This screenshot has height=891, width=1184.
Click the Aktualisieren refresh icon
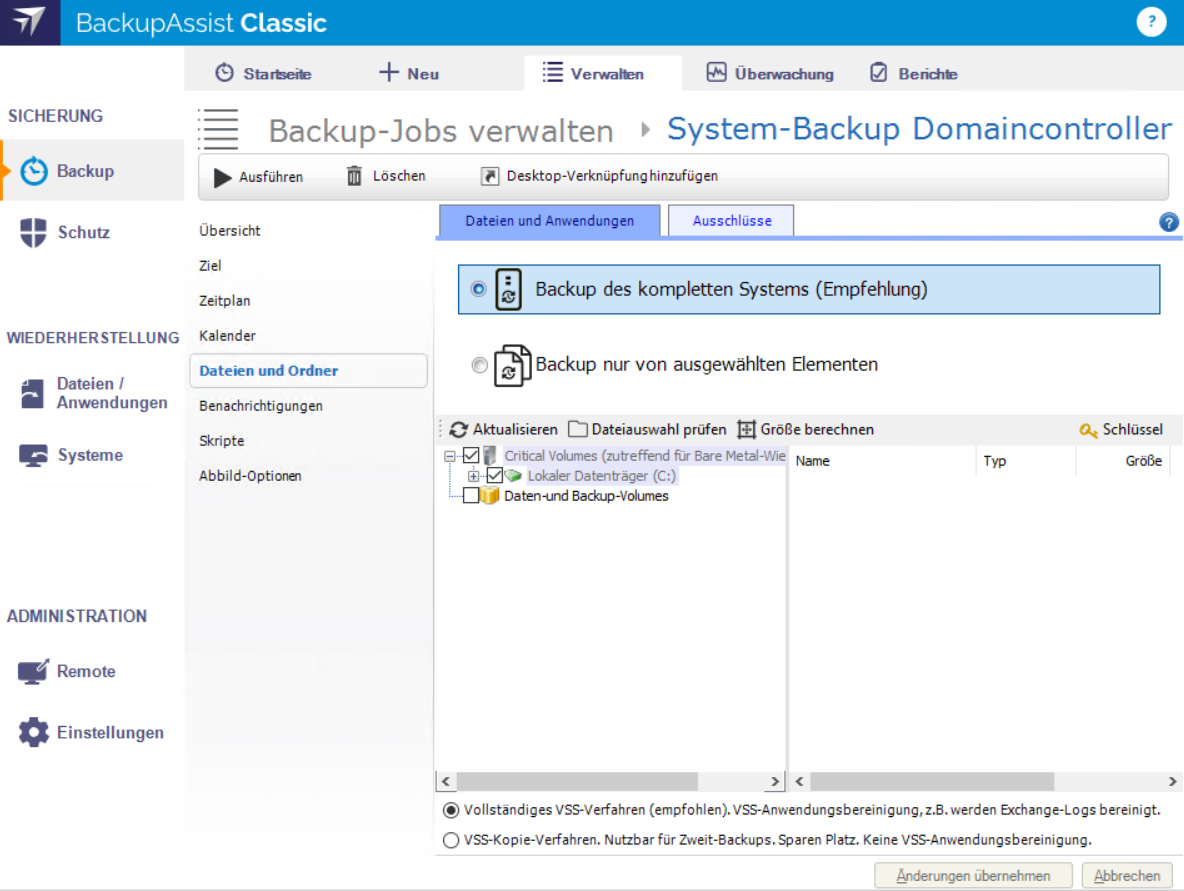458,429
